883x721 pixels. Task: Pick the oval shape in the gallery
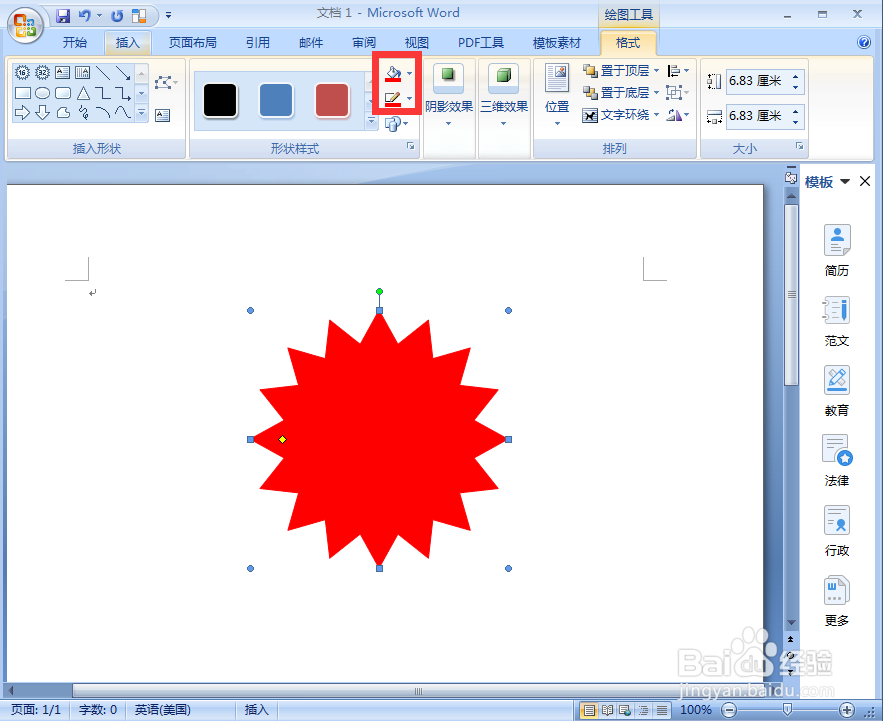43,93
